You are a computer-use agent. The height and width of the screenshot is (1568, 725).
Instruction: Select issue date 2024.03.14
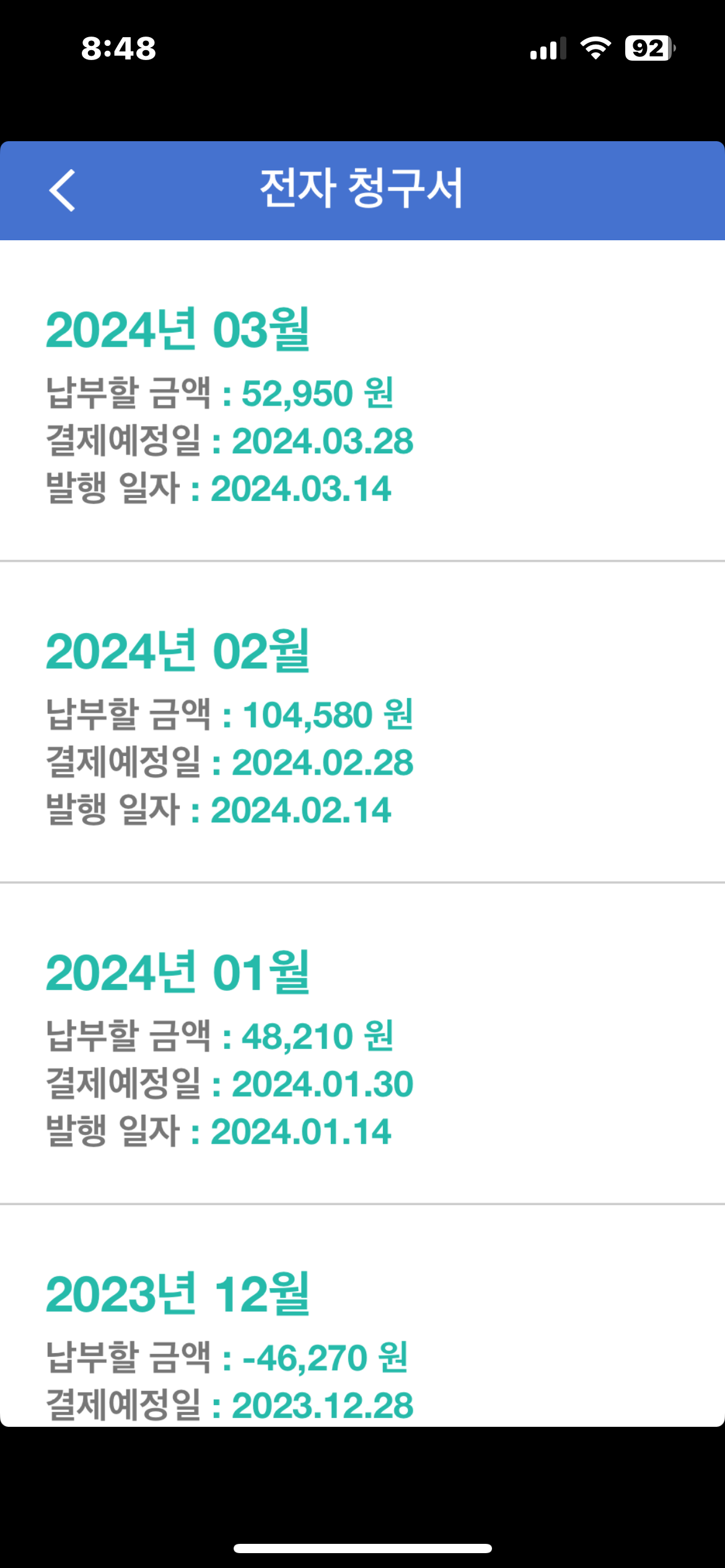(301, 489)
